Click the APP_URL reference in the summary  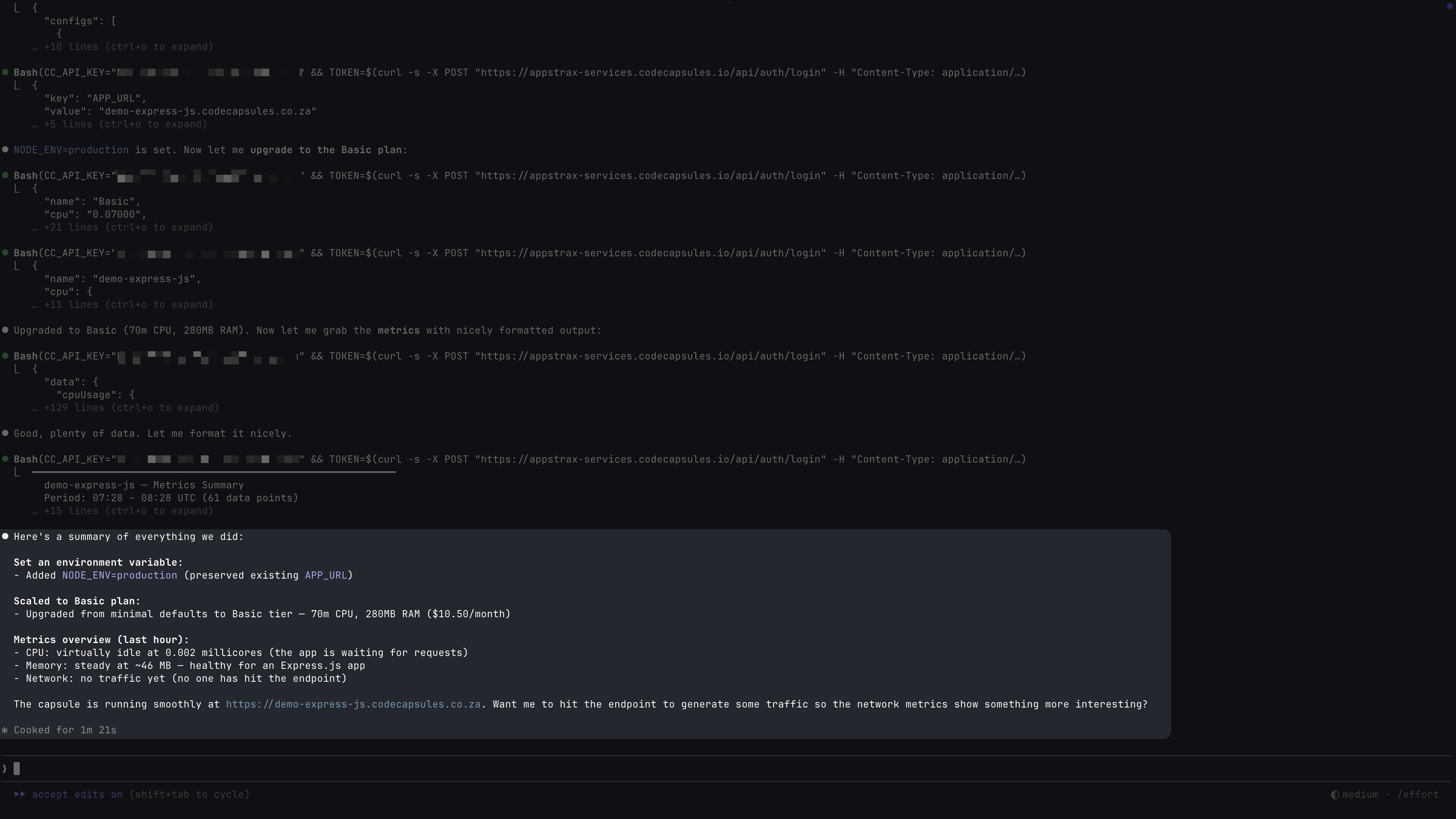[x=326, y=576]
